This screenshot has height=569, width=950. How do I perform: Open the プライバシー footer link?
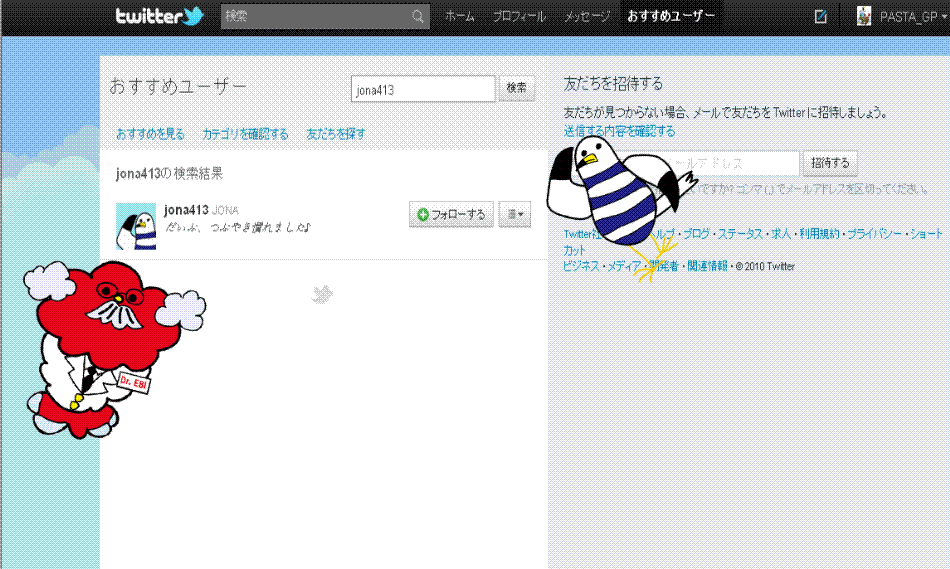[874, 234]
